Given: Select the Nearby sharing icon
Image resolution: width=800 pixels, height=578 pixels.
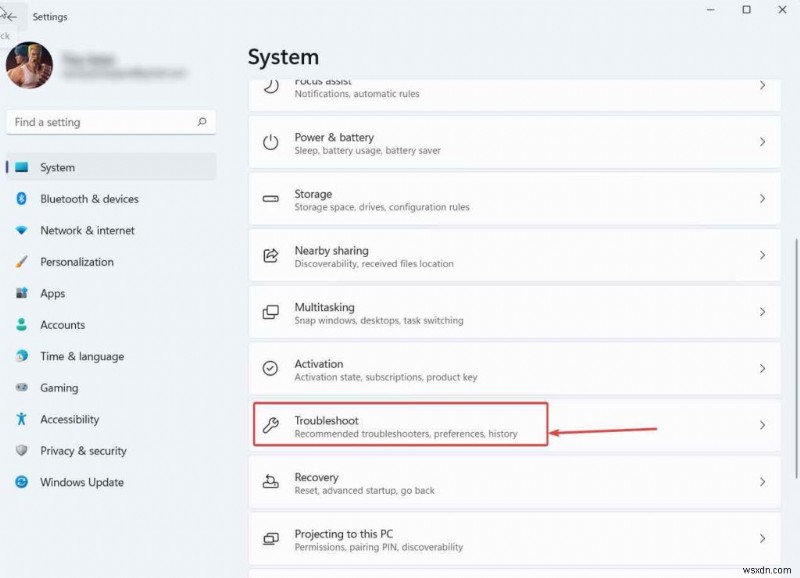Looking at the screenshot, I should point(269,255).
